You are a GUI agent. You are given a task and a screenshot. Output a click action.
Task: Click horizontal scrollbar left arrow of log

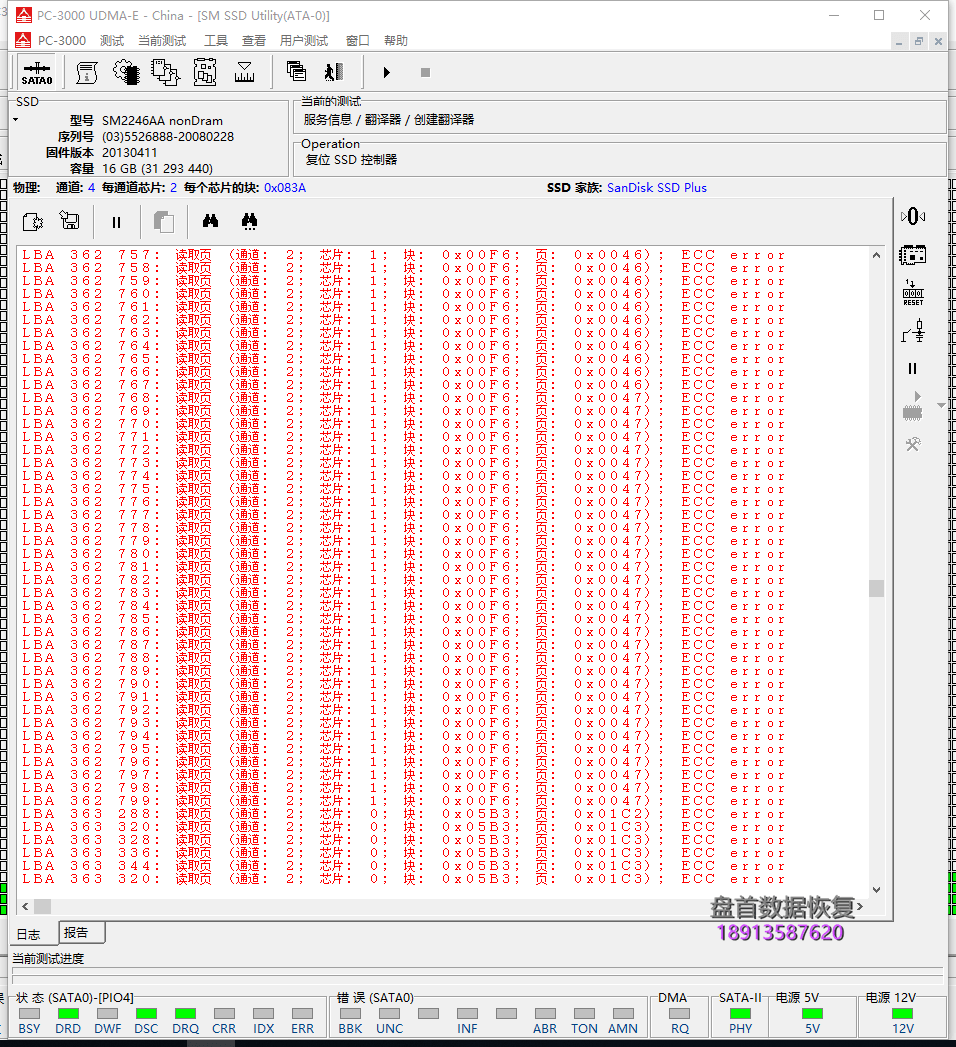point(25,906)
